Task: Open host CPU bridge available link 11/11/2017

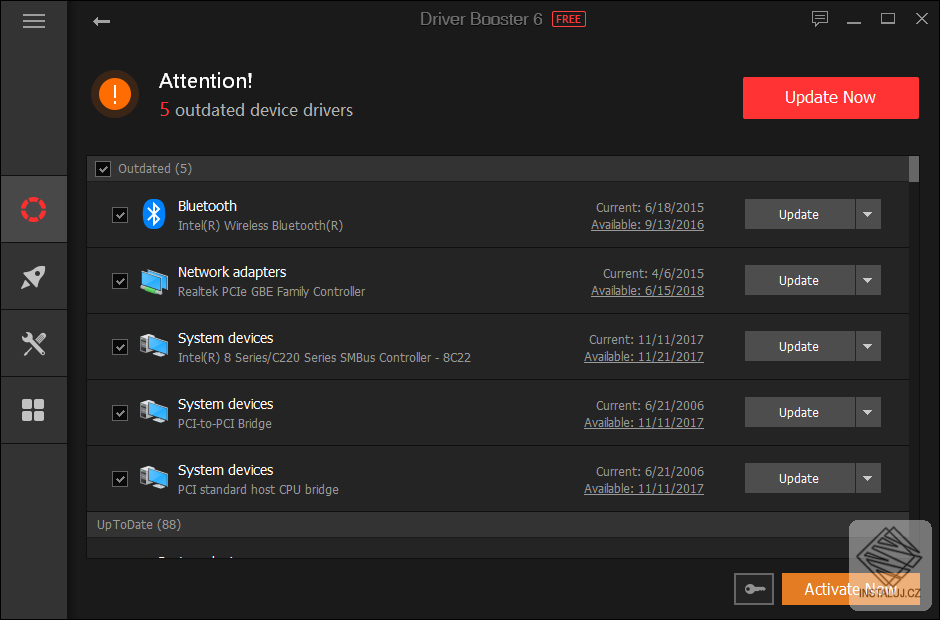Action: [x=644, y=489]
